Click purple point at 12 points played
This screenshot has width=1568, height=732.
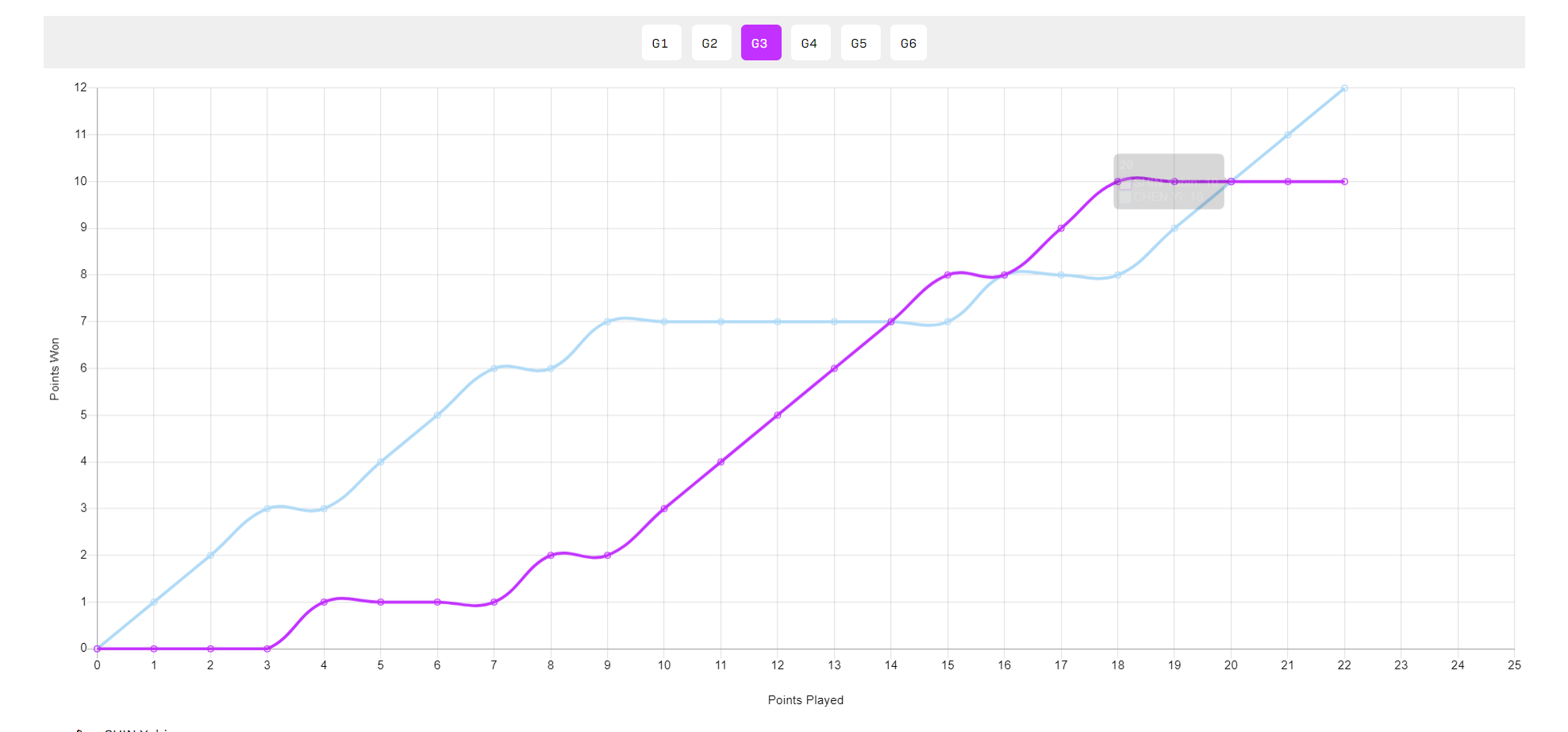778,415
